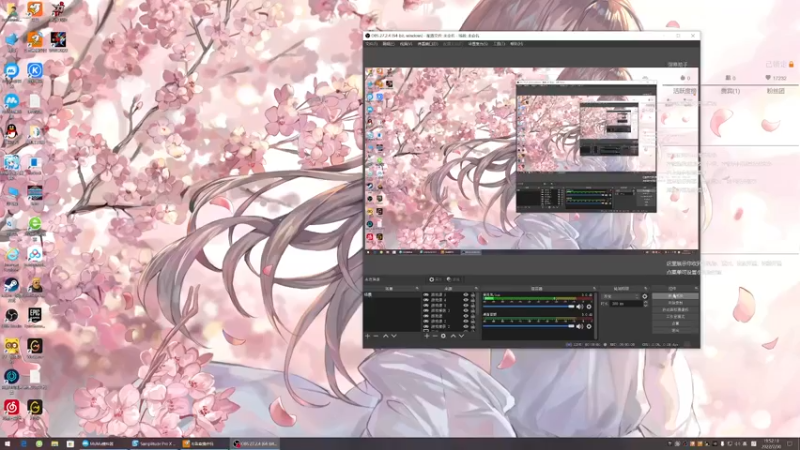This screenshot has height=450, width=800.
Task: Toggle the eye icon of the fourth source row
Action: pyautogui.click(x=465, y=311)
